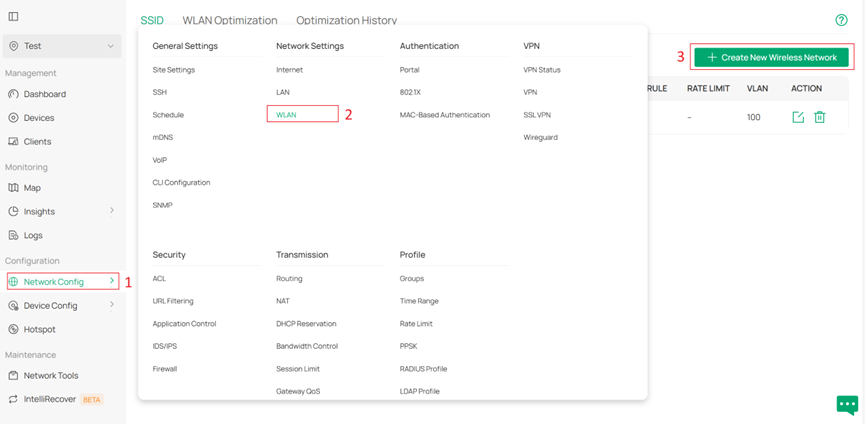The width and height of the screenshot is (865, 424).
Task: Collapse the sidebar panel icon
Action: (x=13, y=17)
